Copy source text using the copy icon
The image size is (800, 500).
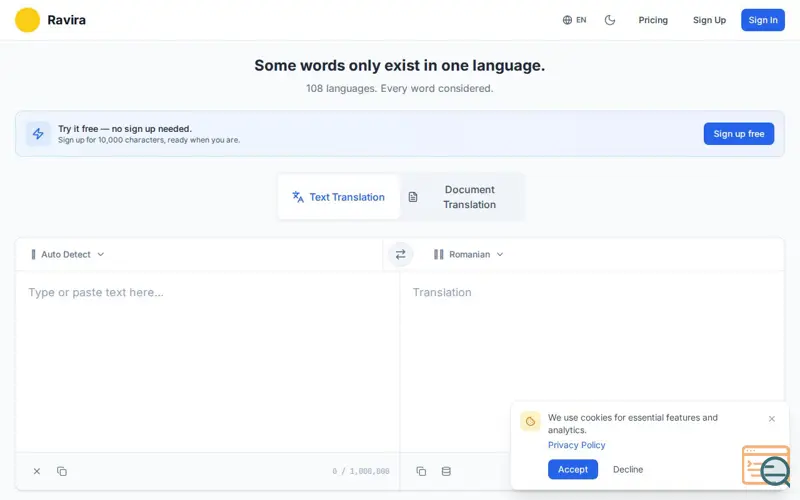coord(62,471)
